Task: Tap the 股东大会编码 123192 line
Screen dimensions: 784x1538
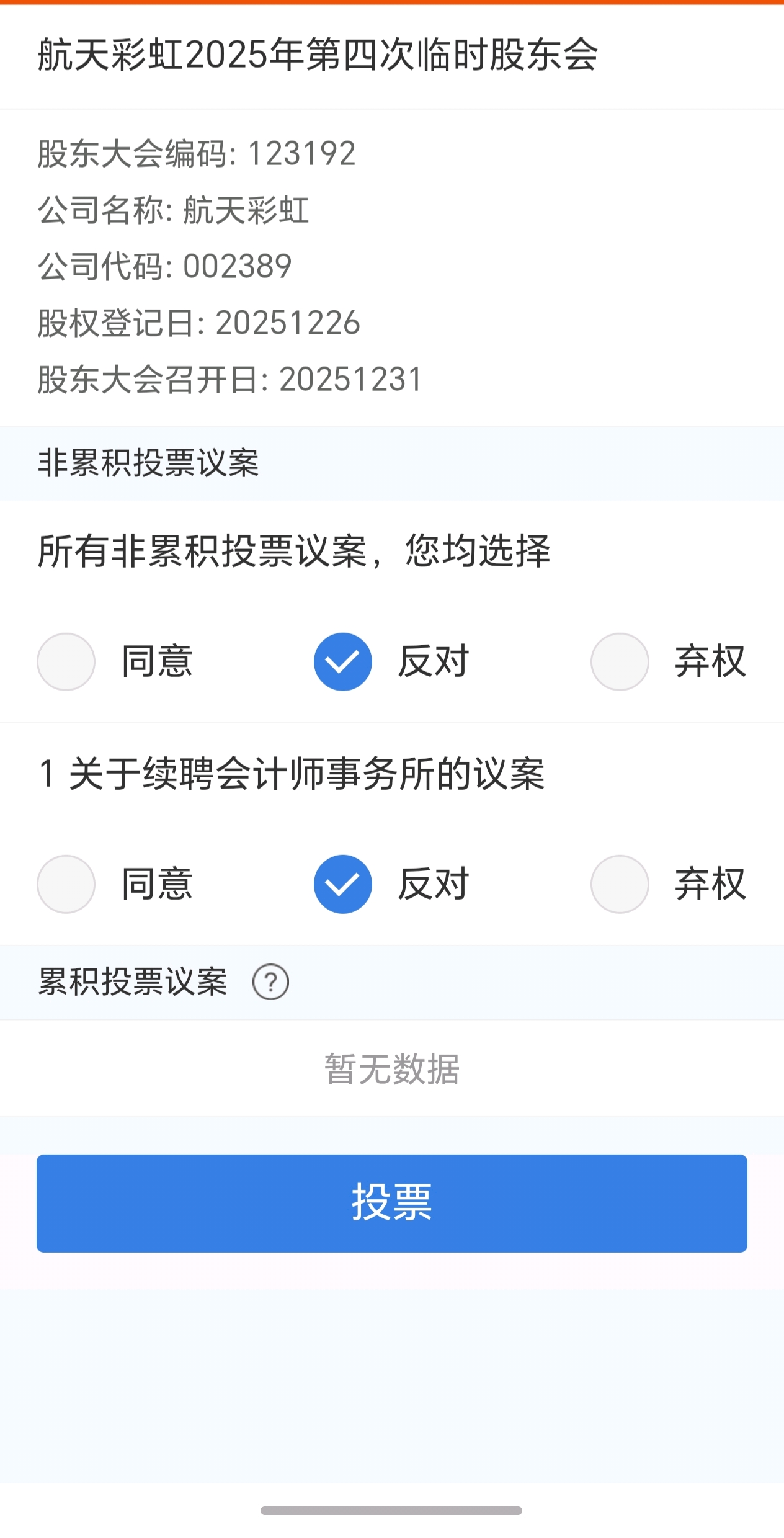Action: click(197, 153)
